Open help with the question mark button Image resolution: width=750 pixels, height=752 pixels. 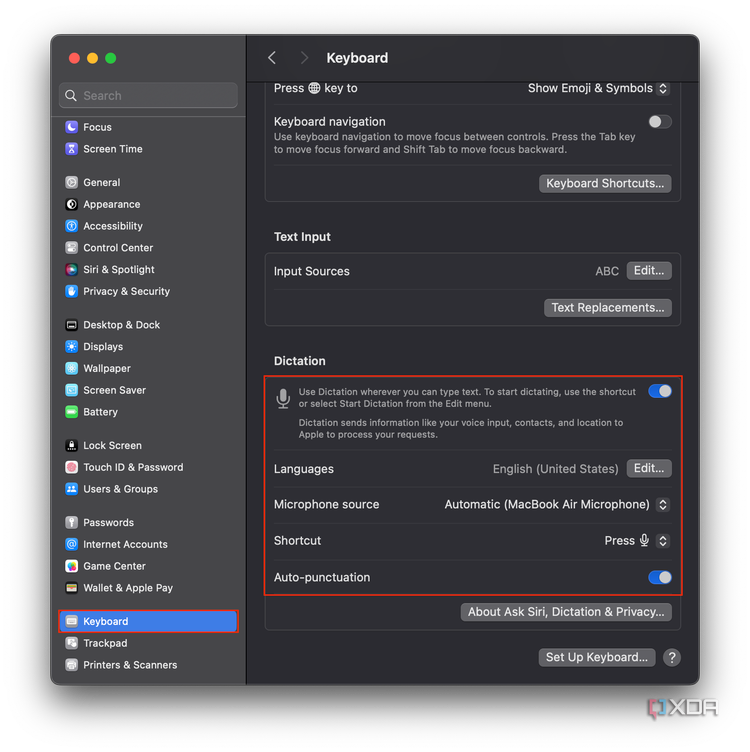pyautogui.click(x=672, y=658)
